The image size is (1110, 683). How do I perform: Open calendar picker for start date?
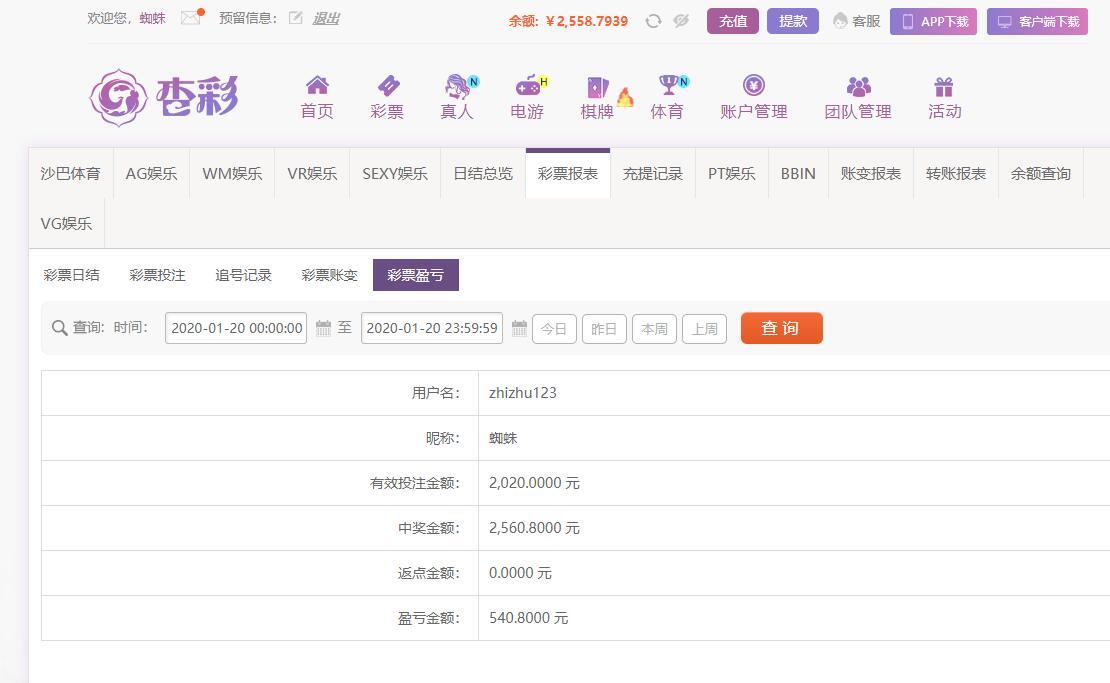[x=323, y=328]
